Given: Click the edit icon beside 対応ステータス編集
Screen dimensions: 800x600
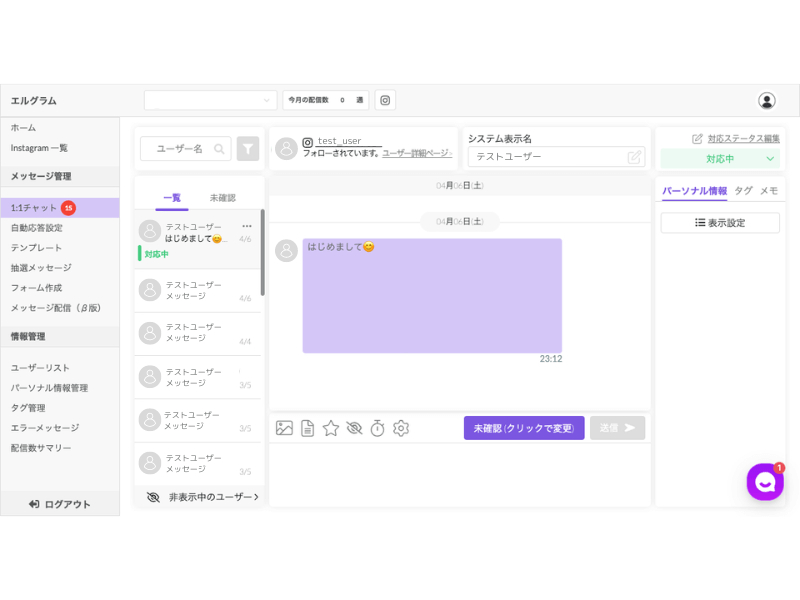Looking at the screenshot, I should point(697,138).
